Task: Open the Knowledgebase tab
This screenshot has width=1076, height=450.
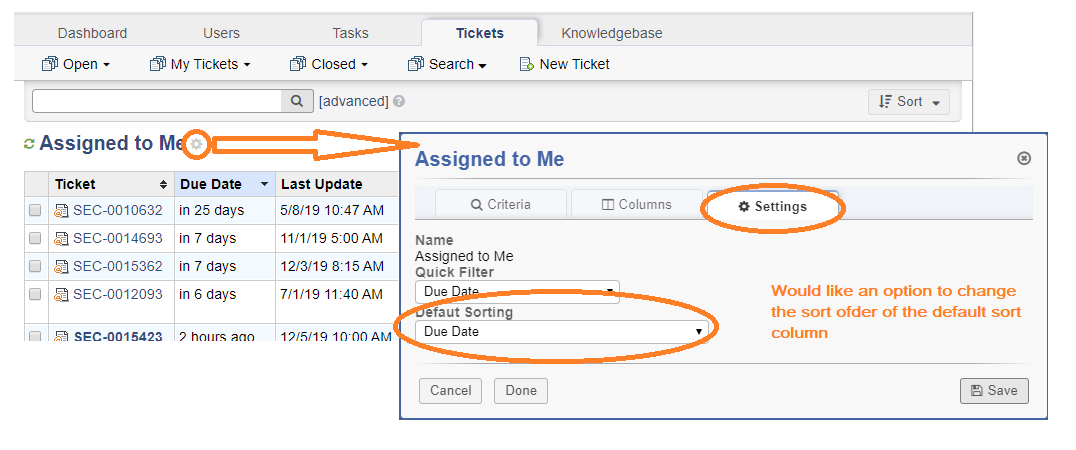Action: click(611, 33)
